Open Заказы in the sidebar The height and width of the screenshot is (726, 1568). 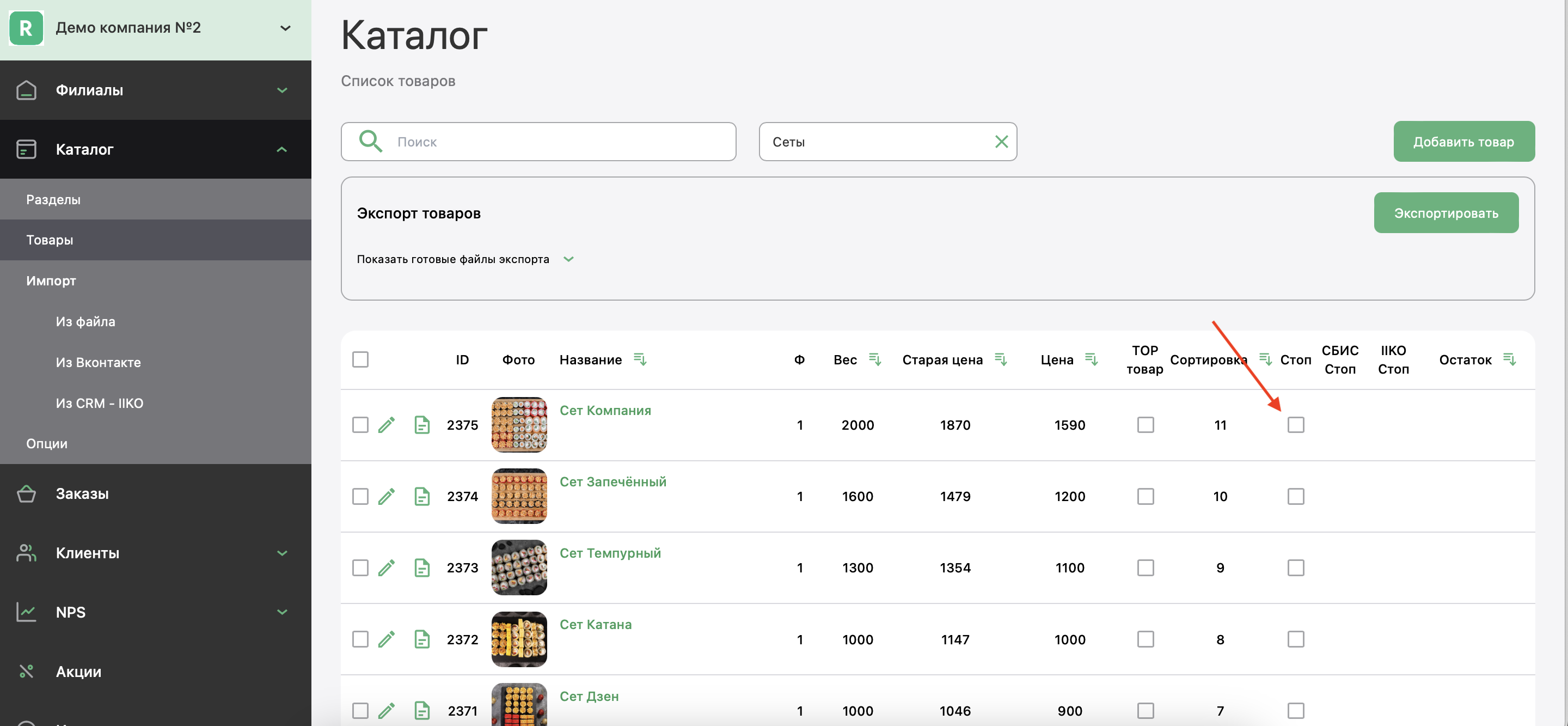coord(82,493)
